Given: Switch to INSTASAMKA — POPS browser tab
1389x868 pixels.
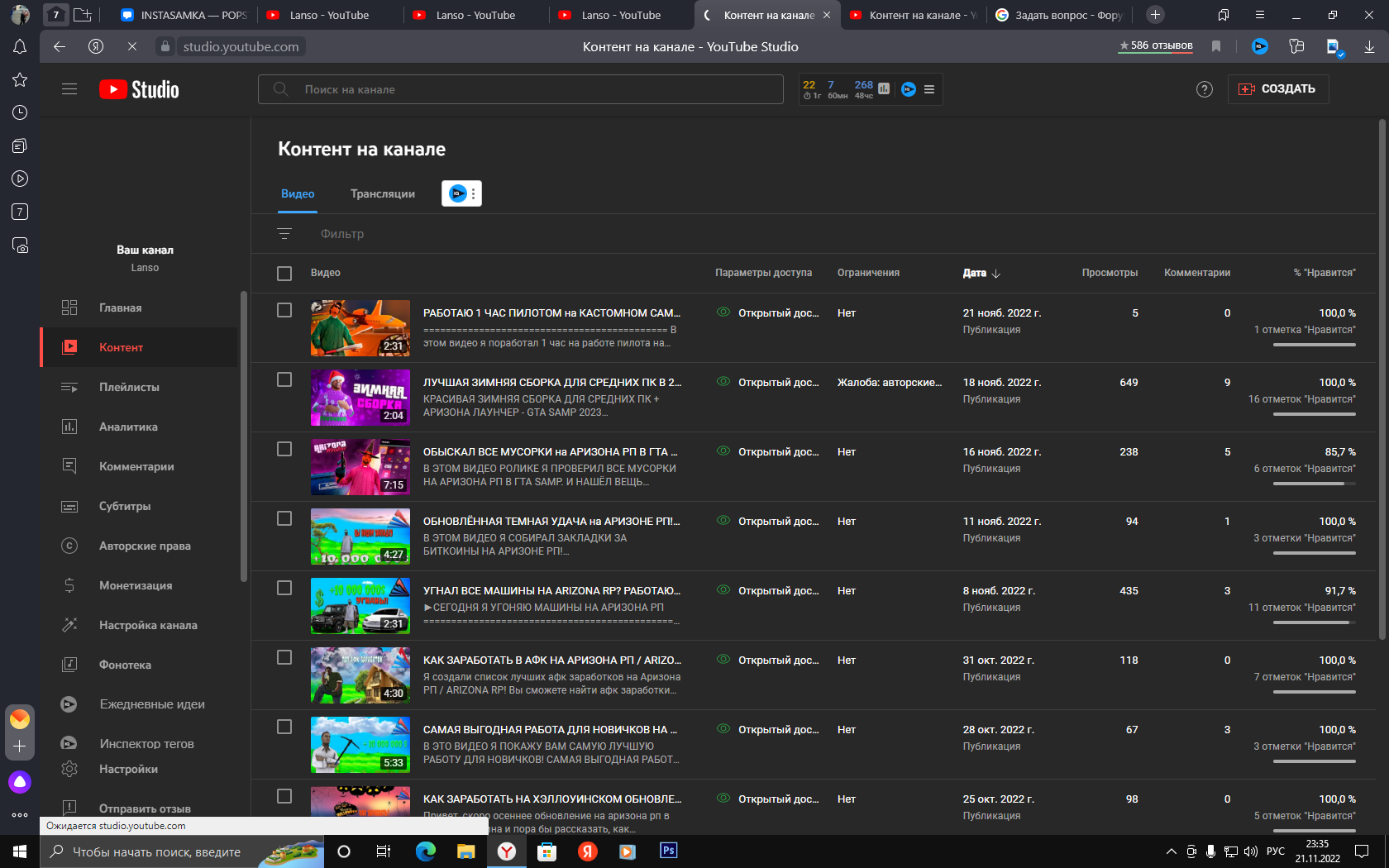Looking at the screenshot, I should pyautogui.click(x=184, y=15).
